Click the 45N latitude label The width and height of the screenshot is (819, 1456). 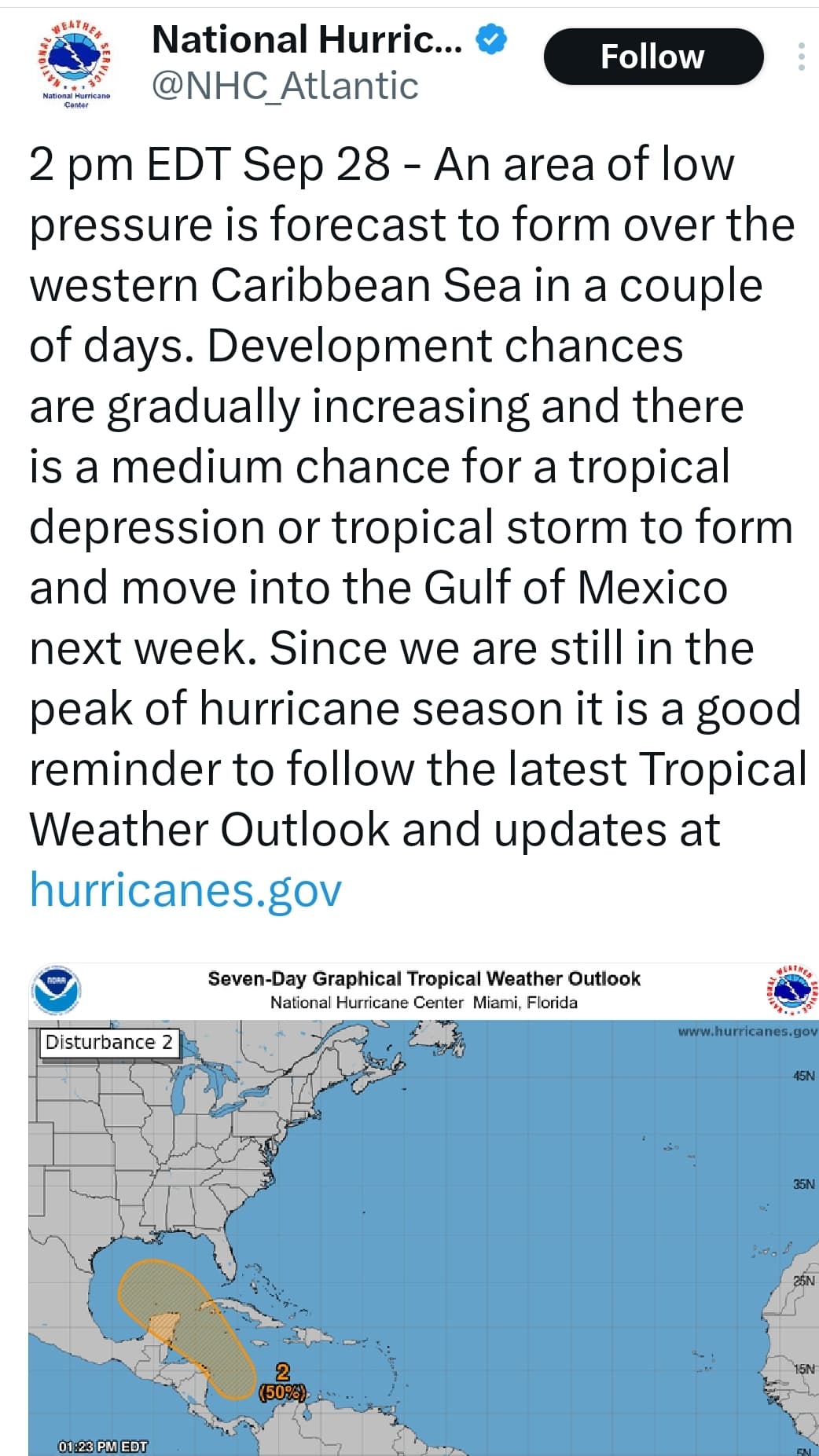coord(804,1076)
